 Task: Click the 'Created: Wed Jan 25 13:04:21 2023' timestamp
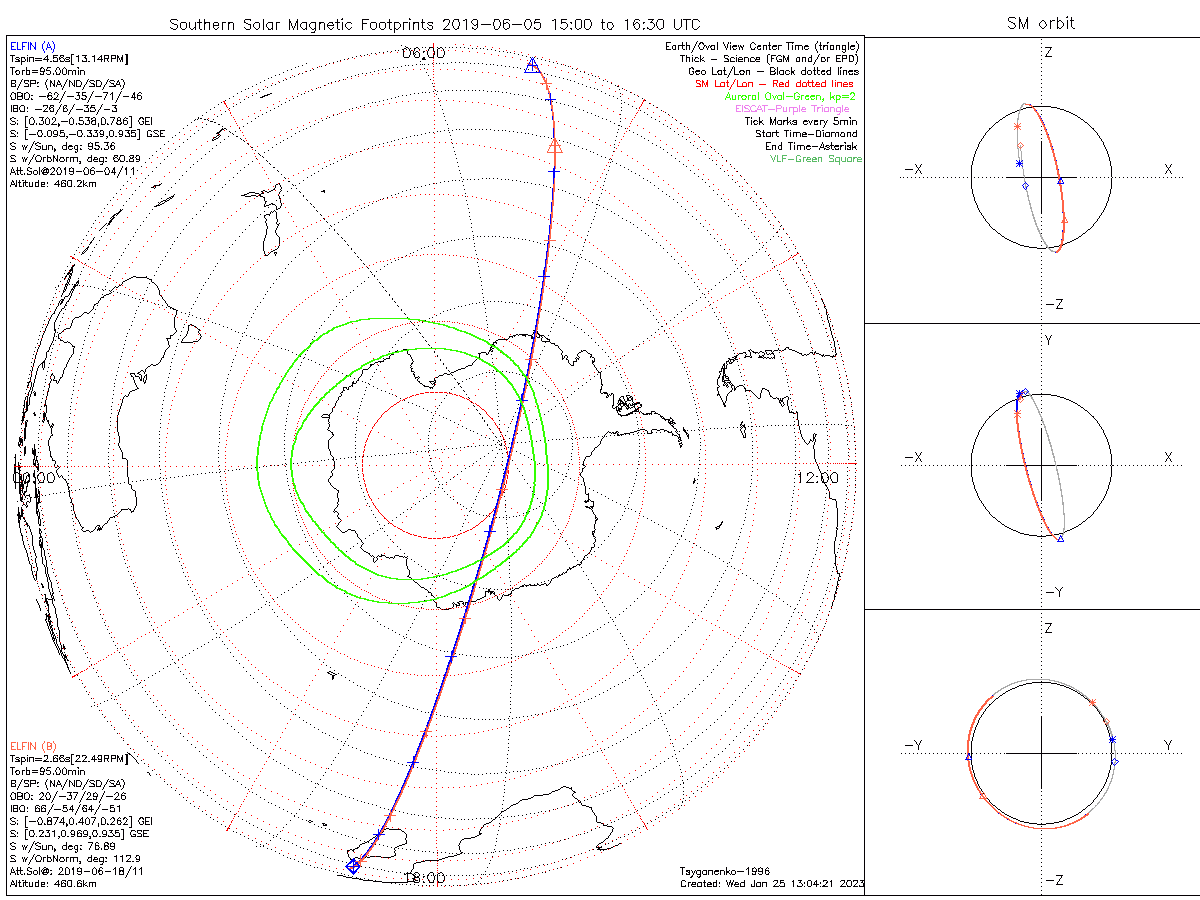click(772, 884)
